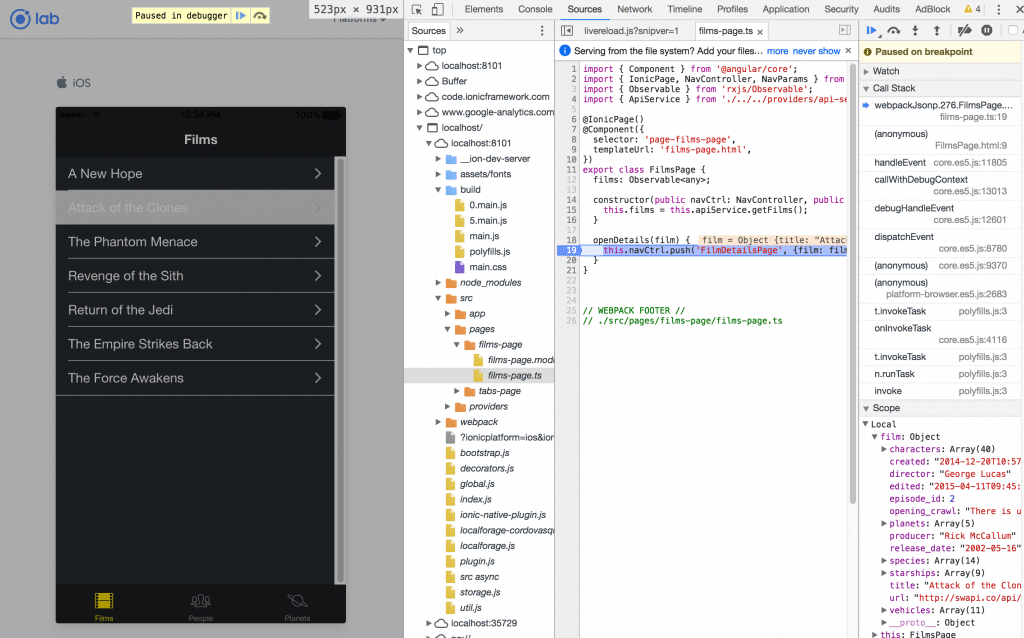Screen dimensions: 1024x638
Task: Close the films-page.ts editor tab
Action: pos(760,31)
